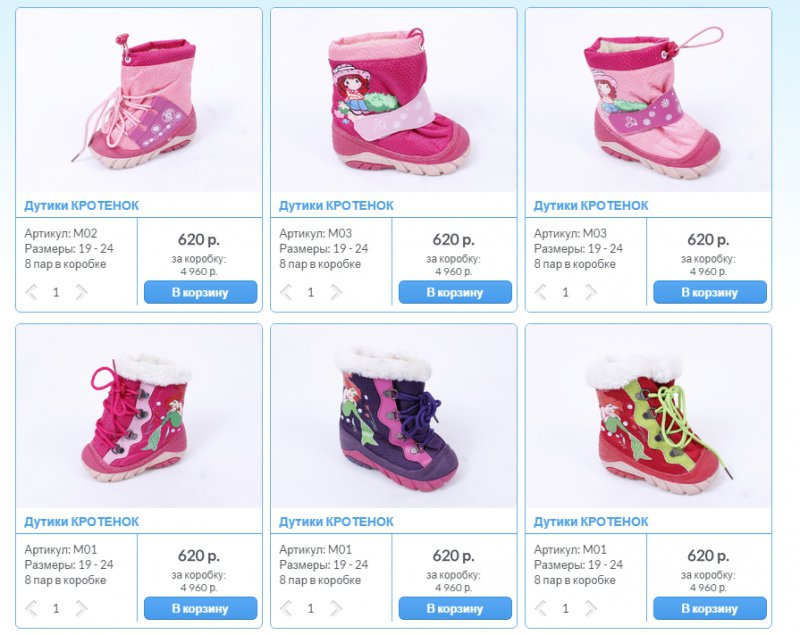
Task: Add the purple M01 boot to cart
Action: [455, 608]
